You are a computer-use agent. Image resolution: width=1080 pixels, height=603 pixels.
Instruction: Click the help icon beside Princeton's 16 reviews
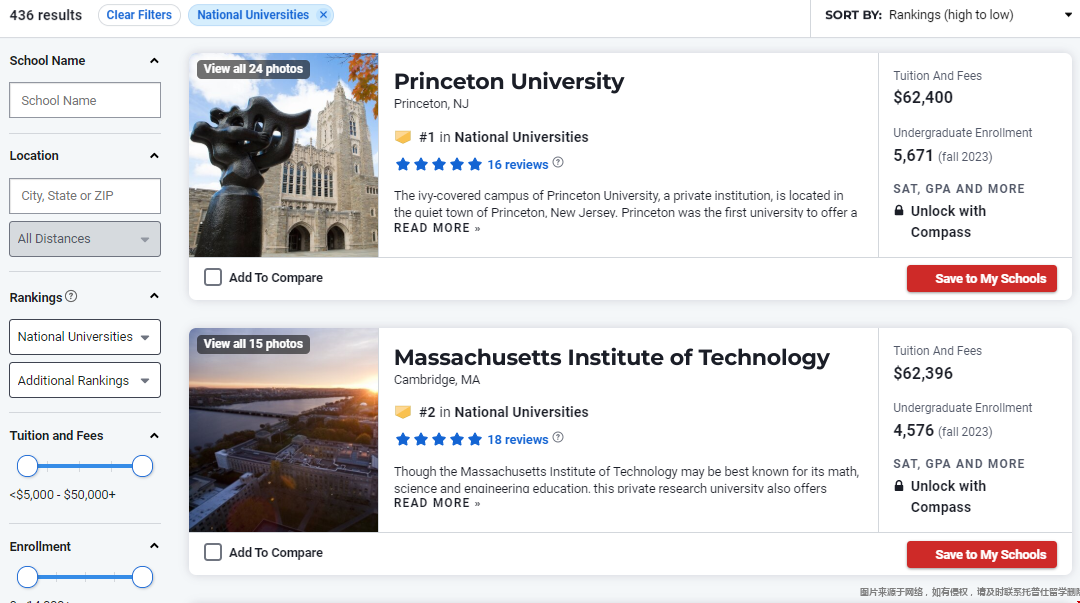pyautogui.click(x=558, y=163)
